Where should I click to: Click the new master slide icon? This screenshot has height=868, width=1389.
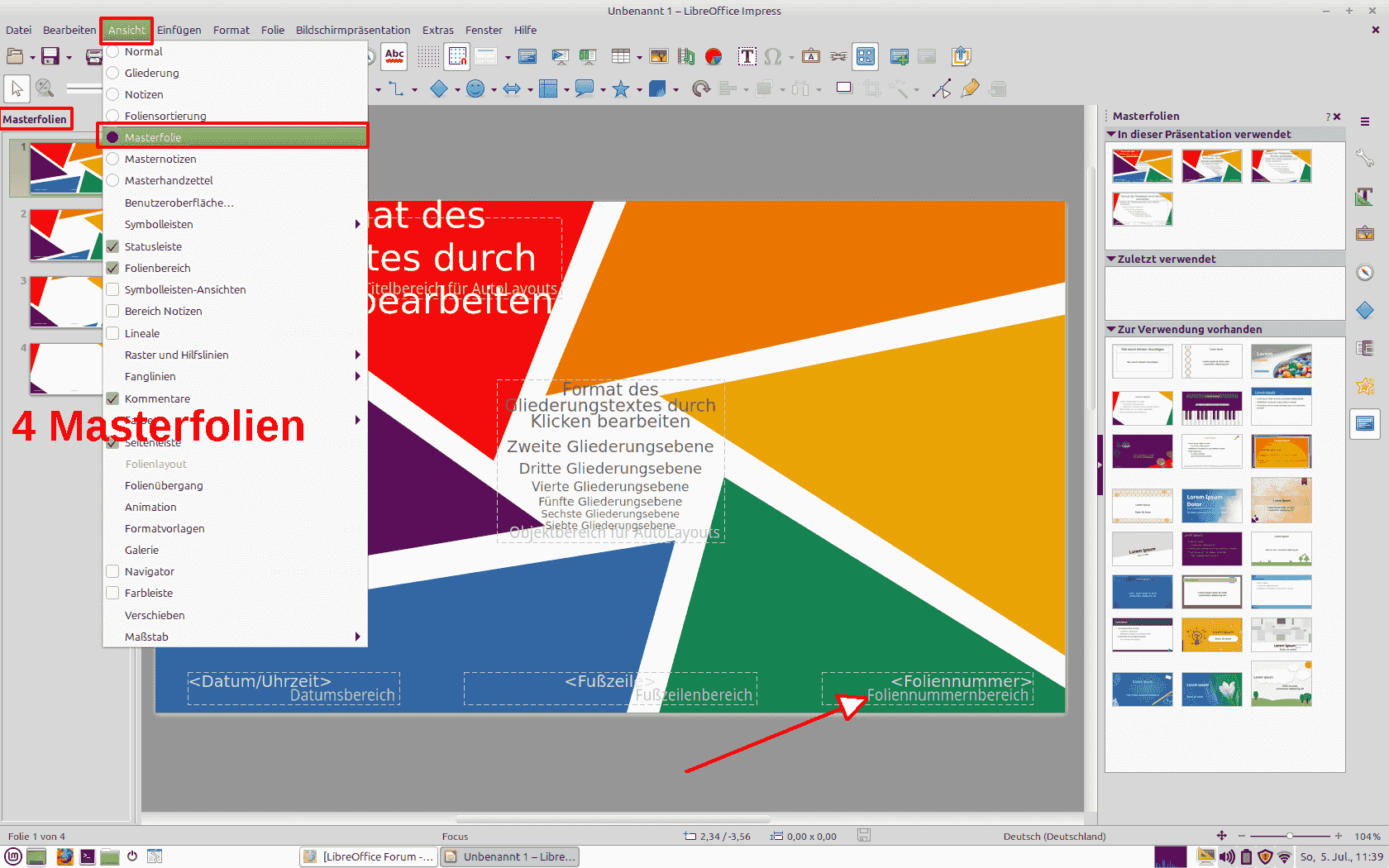(x=900, y=56)
